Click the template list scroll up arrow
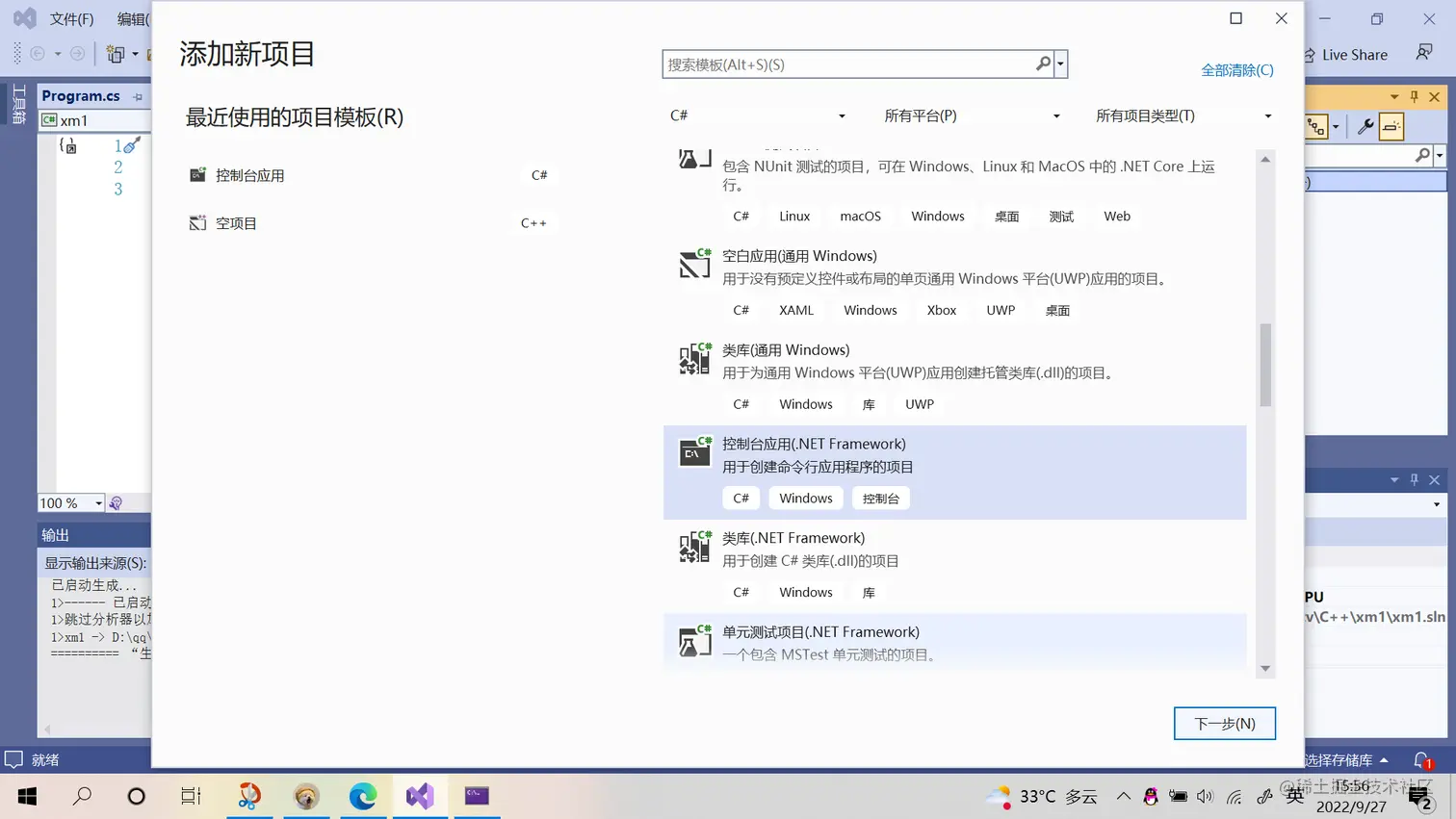This screenshot has height=819, width=1456. (x=1265, y=159)
